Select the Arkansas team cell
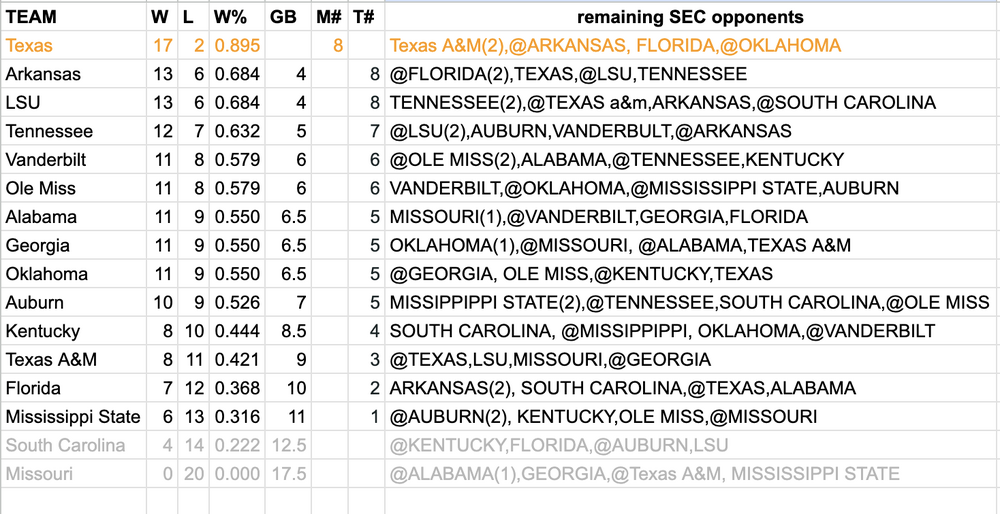 click(x=43, y=74)
